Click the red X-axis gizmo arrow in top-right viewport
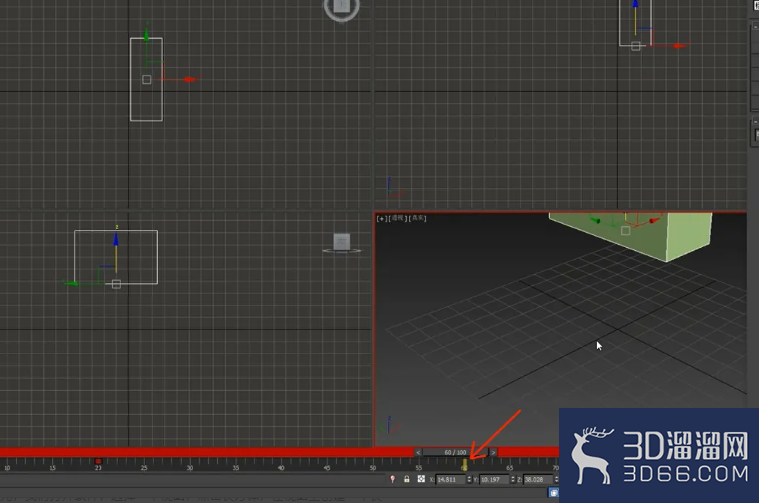Screen dimensions: 759x503 coord(680,46)
